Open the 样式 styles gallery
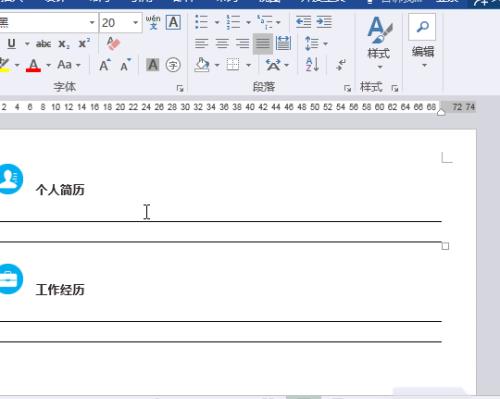Image resolution: width=500 pixels, height=399 pixels. (x=379, y=43)
